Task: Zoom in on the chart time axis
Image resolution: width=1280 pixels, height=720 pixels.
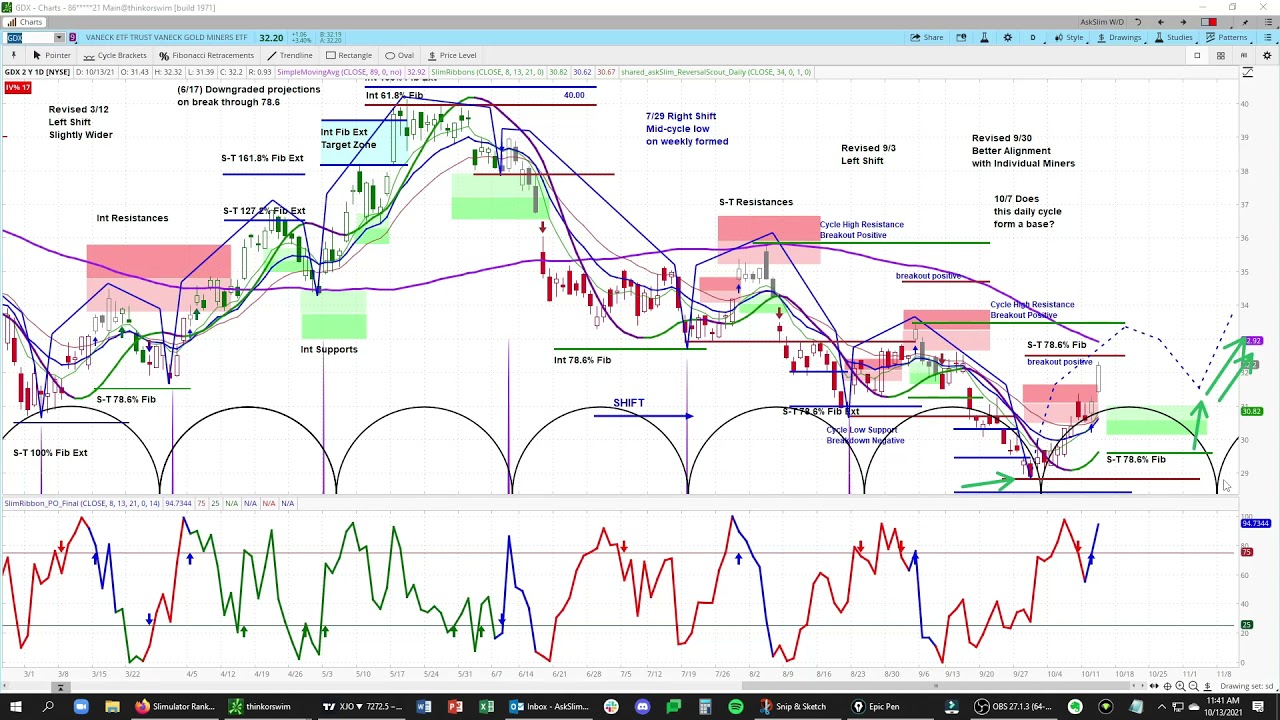Action: [x=1180, y=686]
